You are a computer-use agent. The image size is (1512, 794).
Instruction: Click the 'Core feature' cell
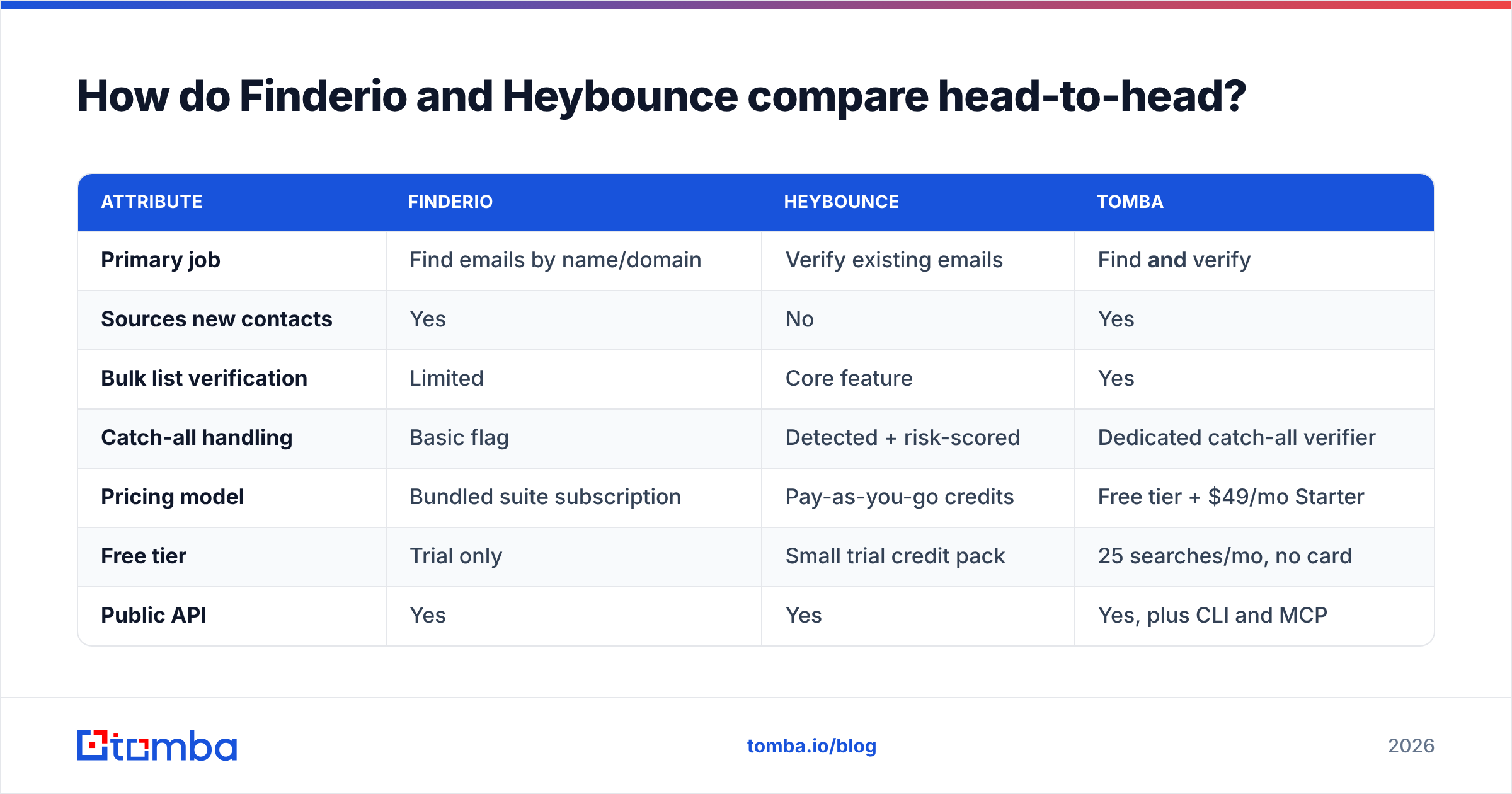pyautogui.click(x=849, y=378)
